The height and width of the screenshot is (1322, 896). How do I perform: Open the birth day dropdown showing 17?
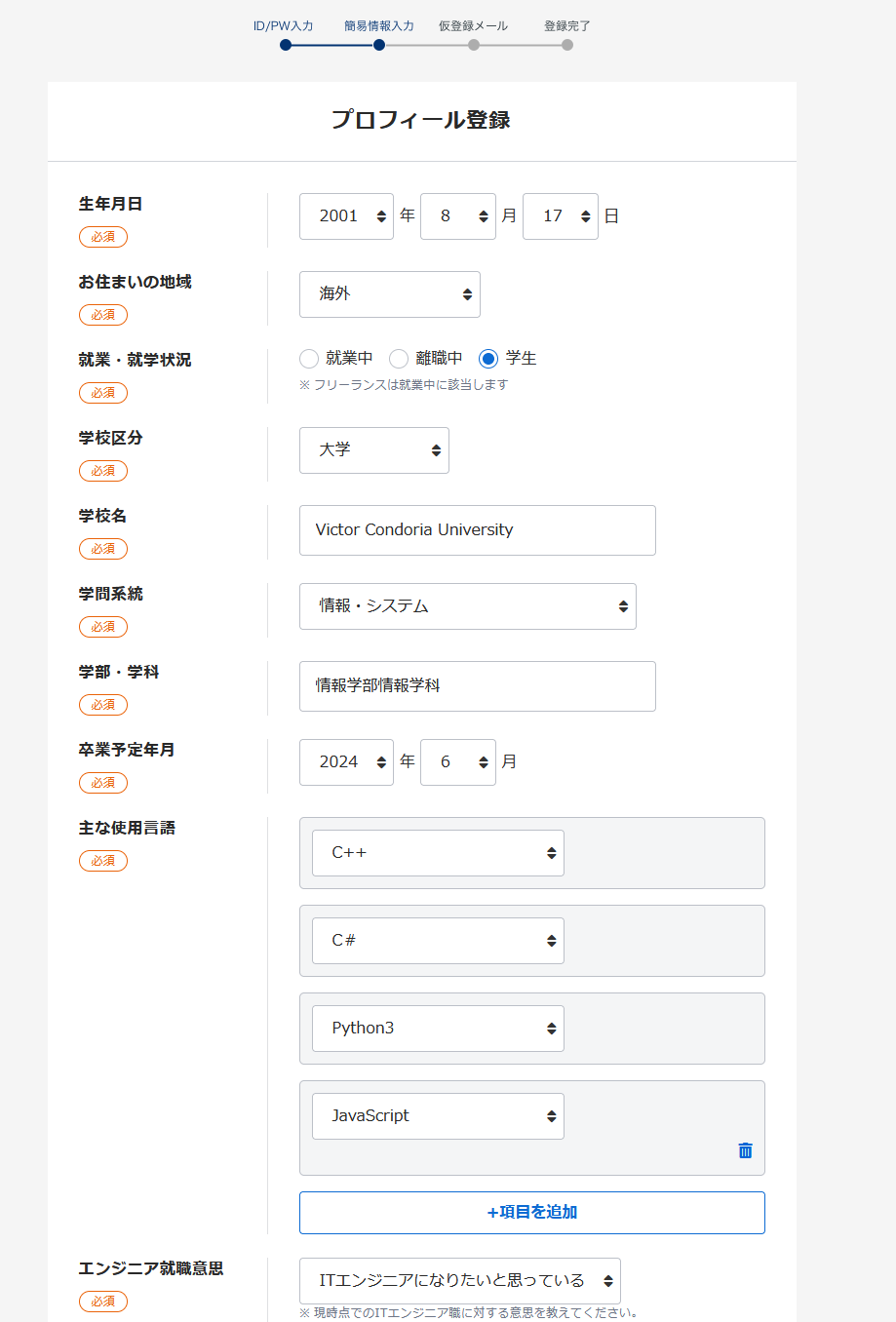pos(561,216)
